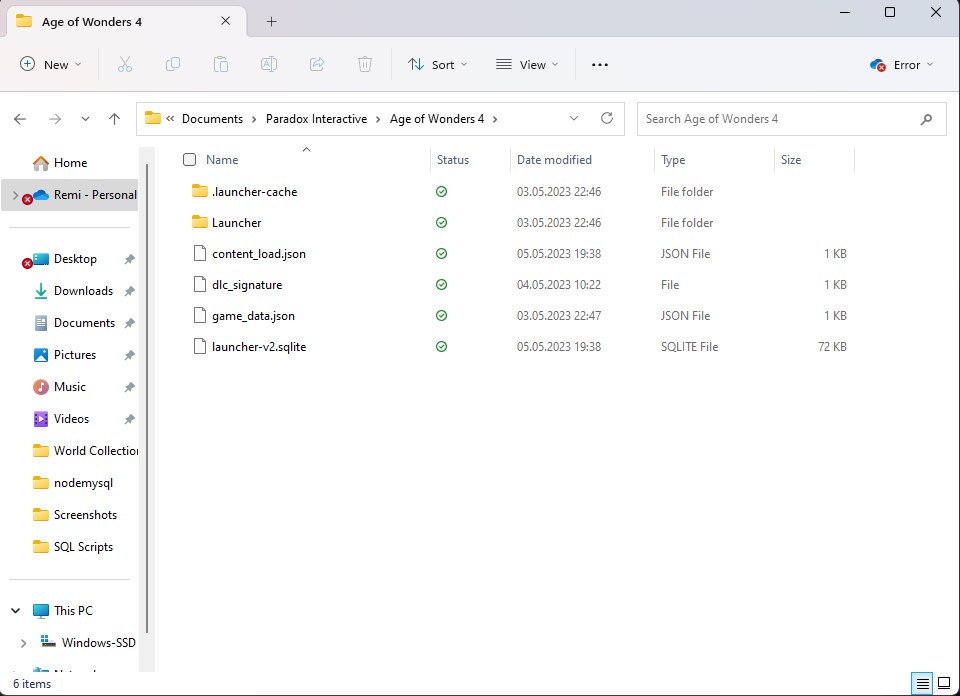960x696 pixels.
Task: Switch to details view layout icon
Action: point(923,683)
